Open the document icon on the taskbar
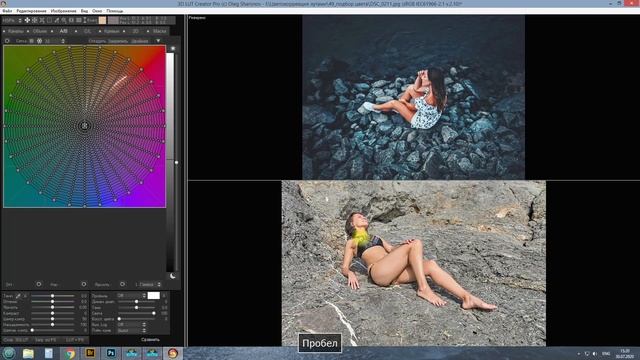 [49, 353]
